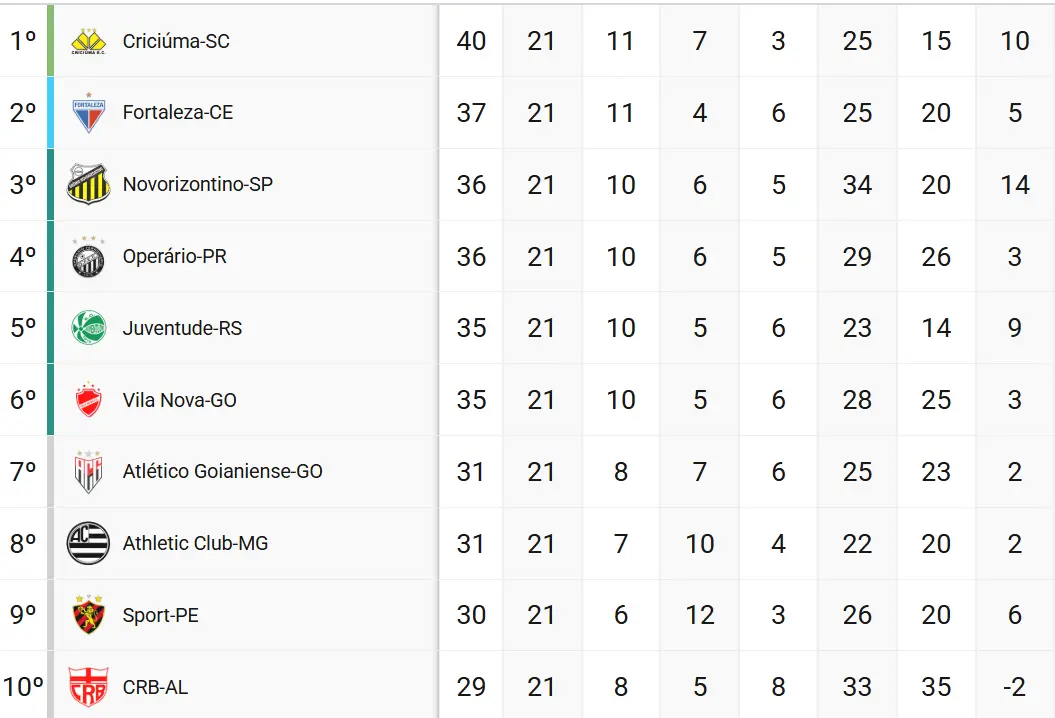Viewport: 1055px width, 718px height.
Task: Click the CRB-AL team name
Action: (x=155, y=687)
